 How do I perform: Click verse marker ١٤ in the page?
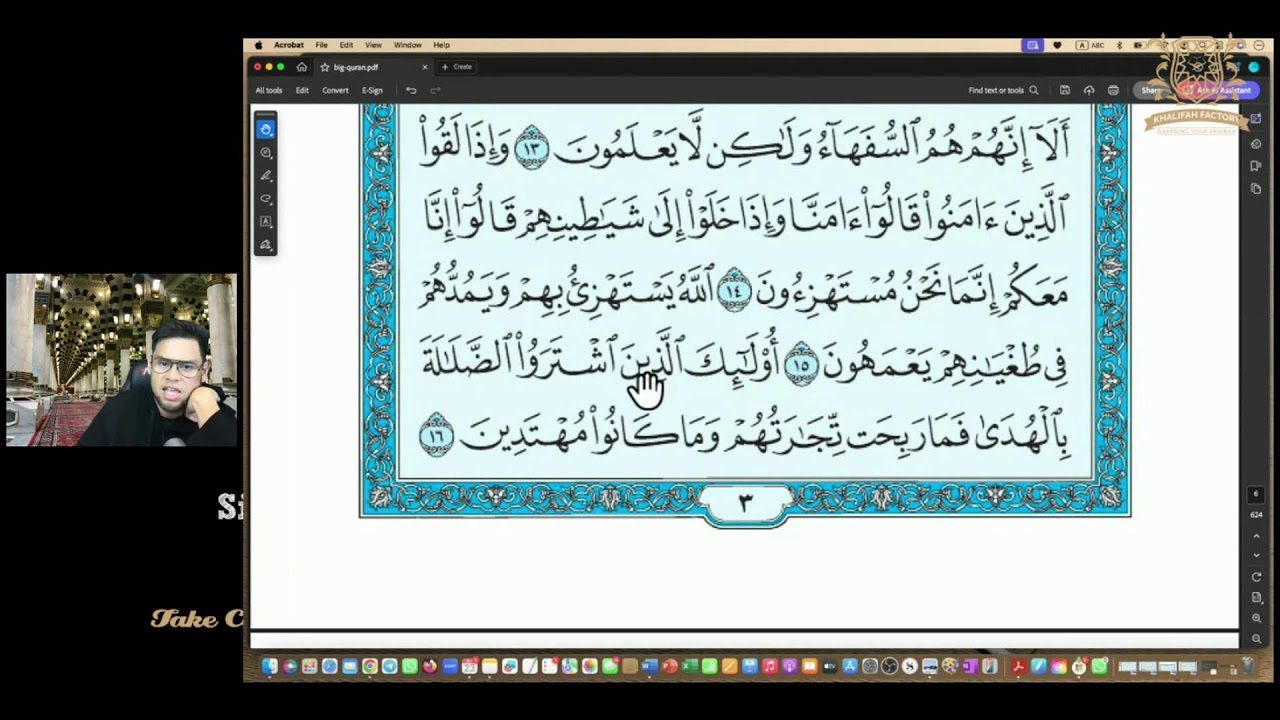click(735, 291)
